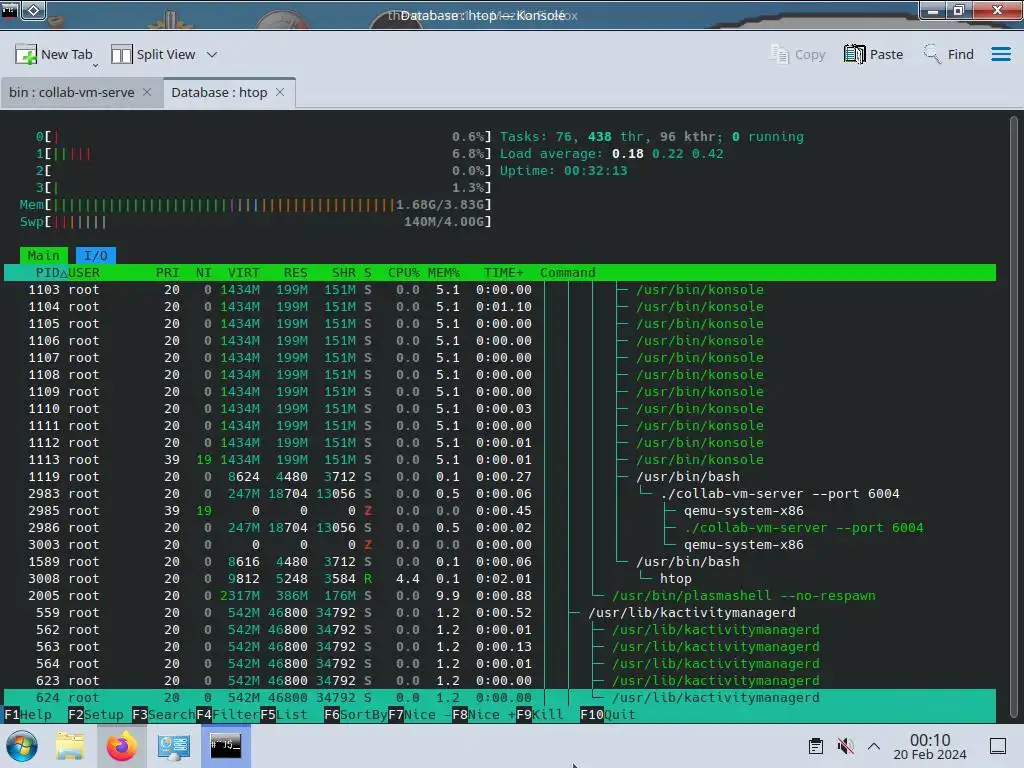The width and height of the screenshot is (1024, 768).
Task: Select the htop process row PID 3008
Action: pyautogui.click(x=500, y=579)
